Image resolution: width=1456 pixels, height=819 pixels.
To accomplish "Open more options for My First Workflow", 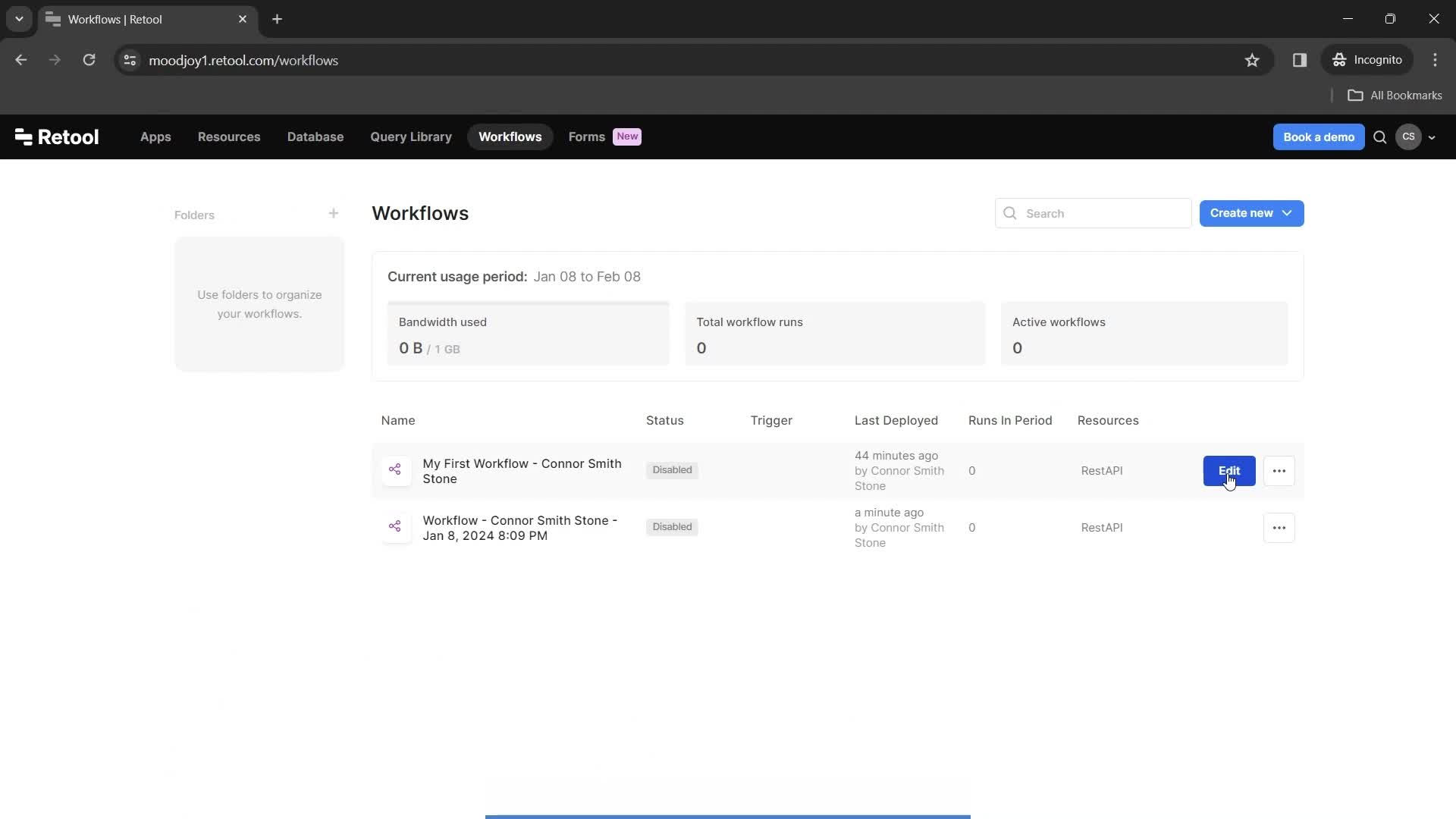I will click(1279, 471).
